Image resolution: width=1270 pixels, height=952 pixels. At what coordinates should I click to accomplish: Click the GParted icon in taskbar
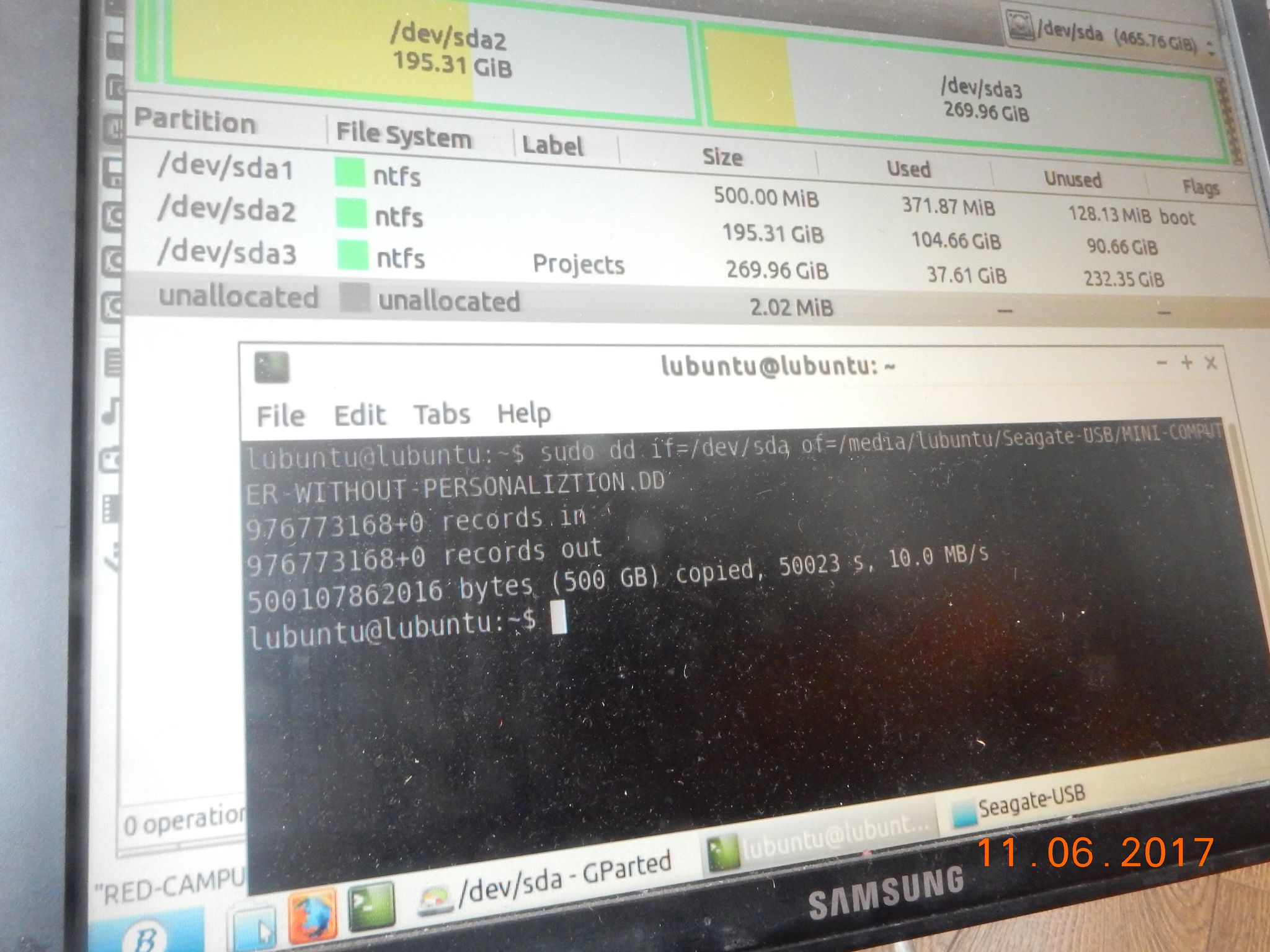pyautogui.click(x=435, y=899)
